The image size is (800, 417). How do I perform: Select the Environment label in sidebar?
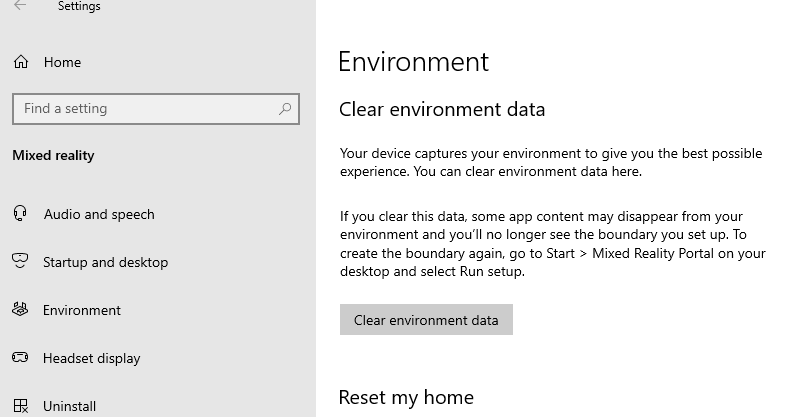coord(82,310)
